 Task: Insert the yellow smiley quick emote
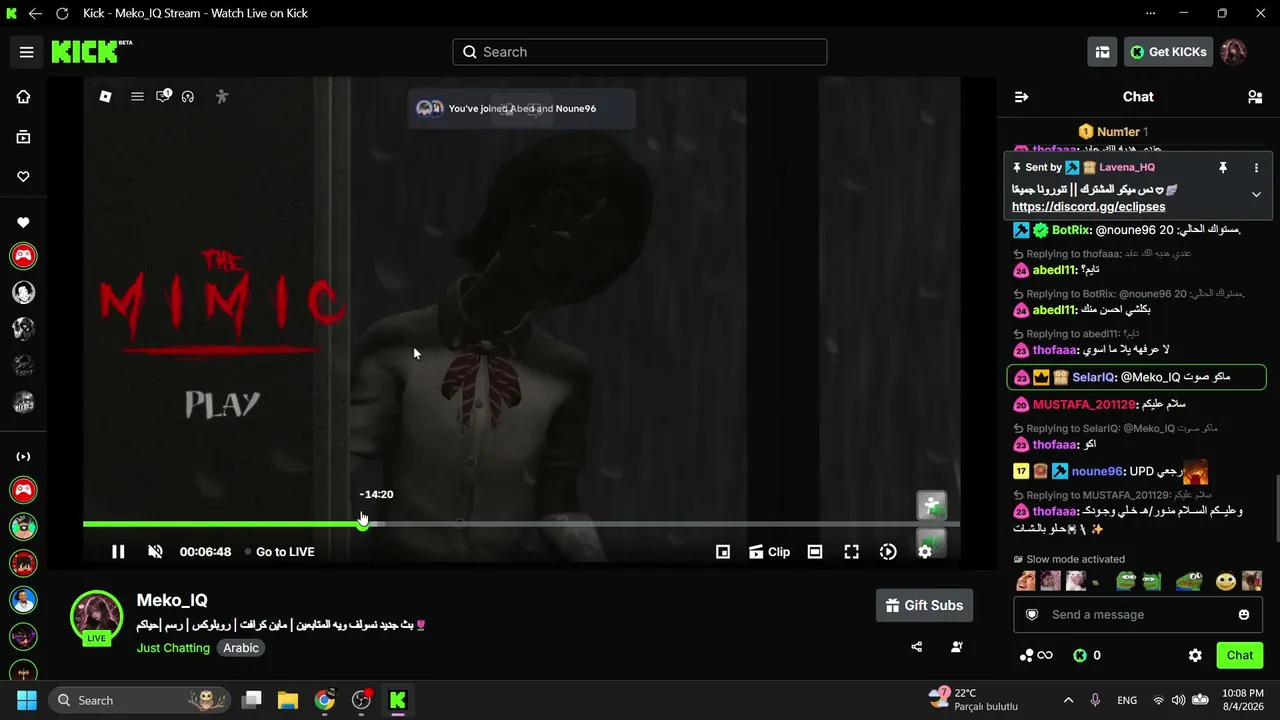pyautogui.click(x=1226, y=581)
